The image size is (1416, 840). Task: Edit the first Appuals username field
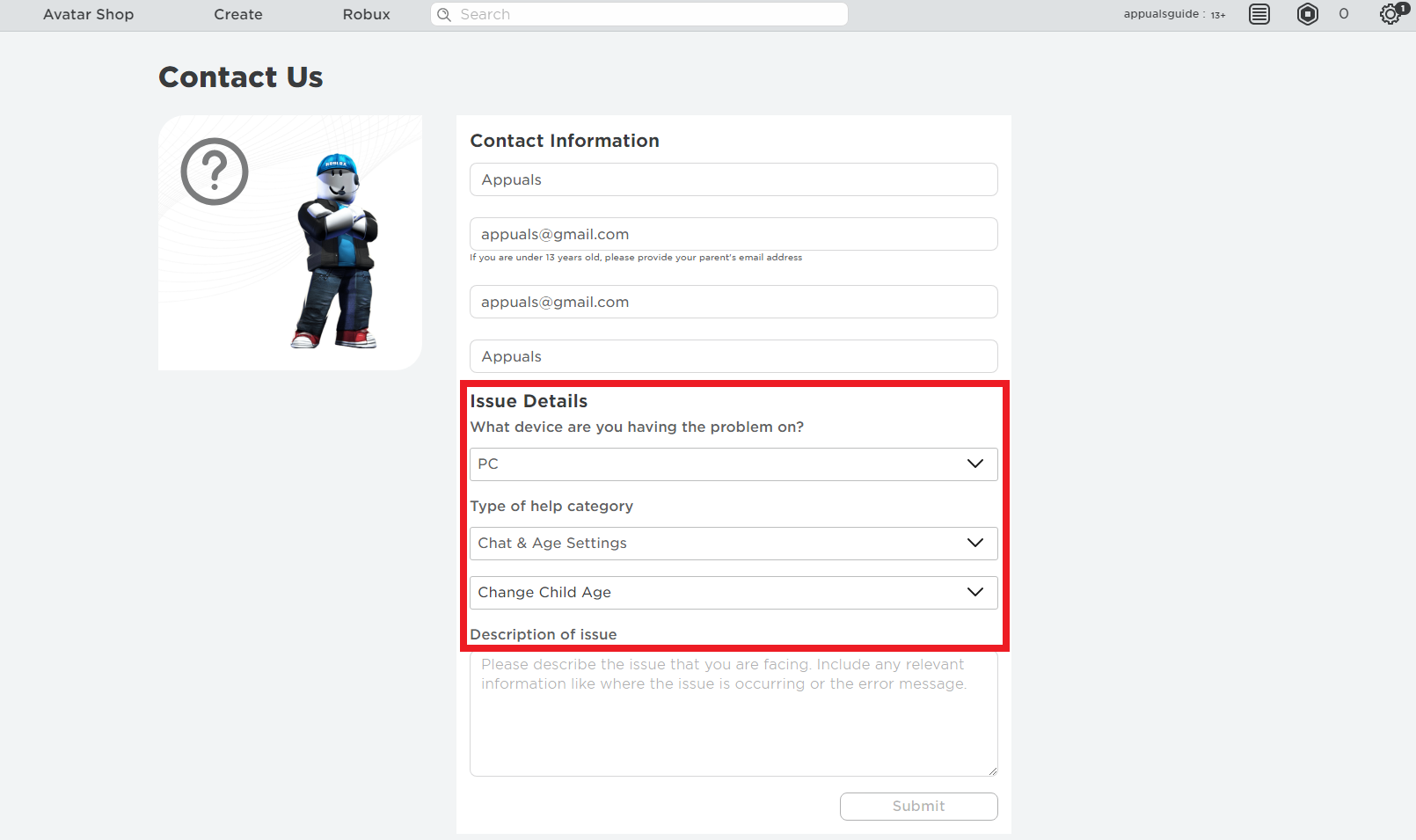pyautogui.click(x=734, y=179)
